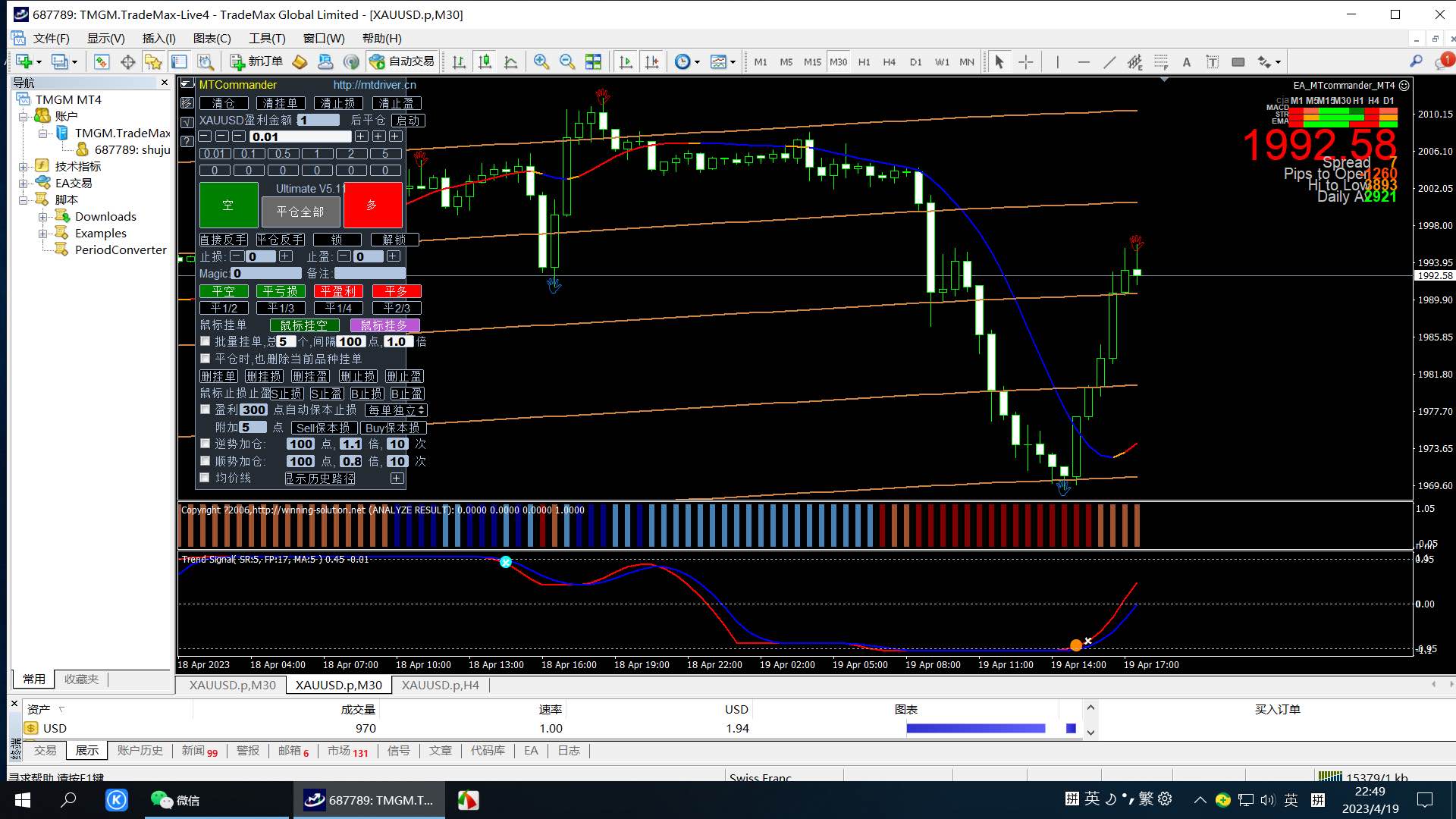Viewport: 1456px width, 819px height.
Task: Open the arrows objects dropdown
Action: pos(1269,61)
